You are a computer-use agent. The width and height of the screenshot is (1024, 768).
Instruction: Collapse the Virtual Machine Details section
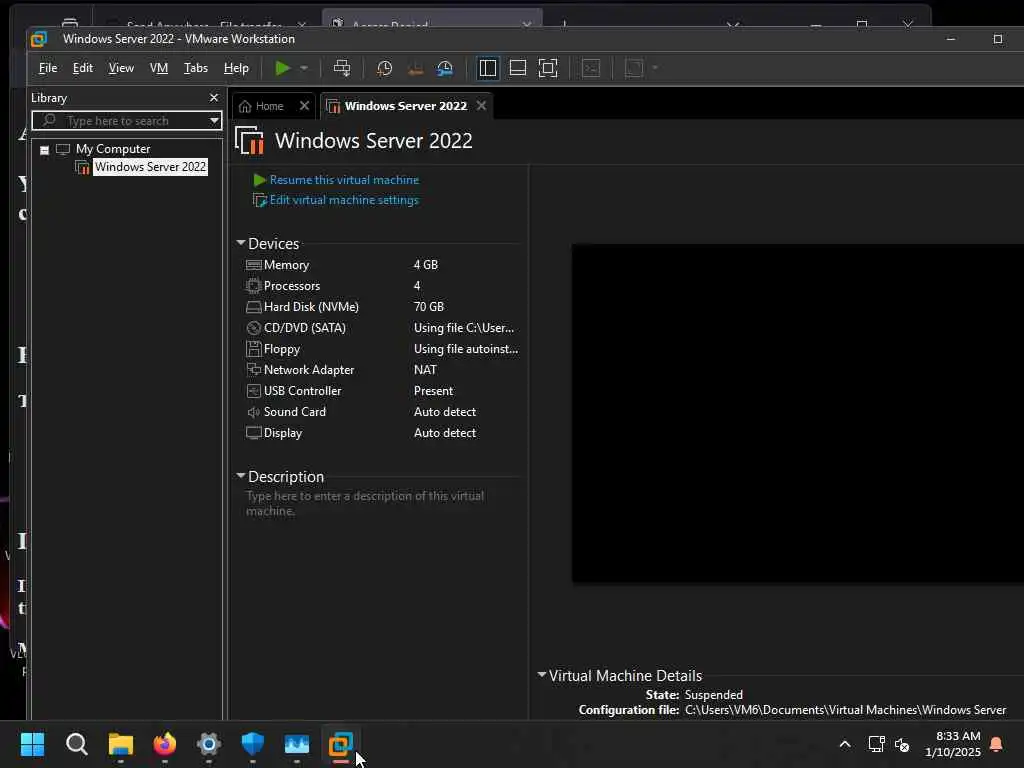point(541,675)
